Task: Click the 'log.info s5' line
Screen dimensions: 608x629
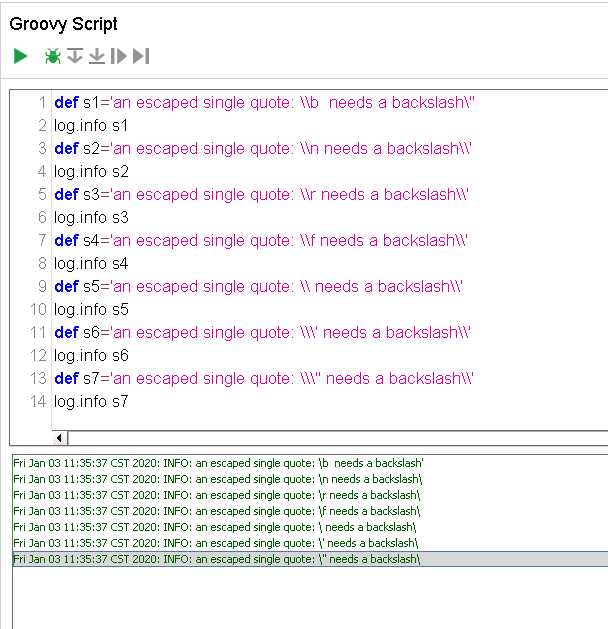Action: click(x=91, y=310)
